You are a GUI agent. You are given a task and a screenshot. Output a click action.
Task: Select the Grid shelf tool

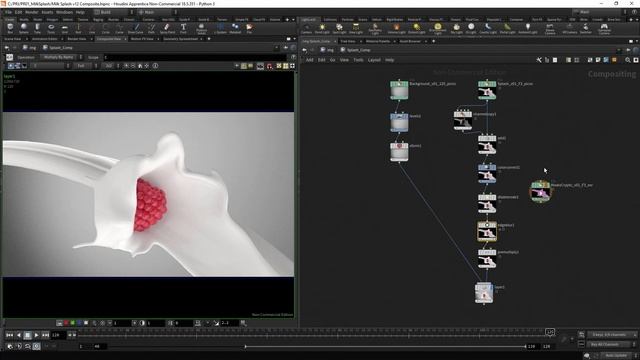[x=64, y=28]
